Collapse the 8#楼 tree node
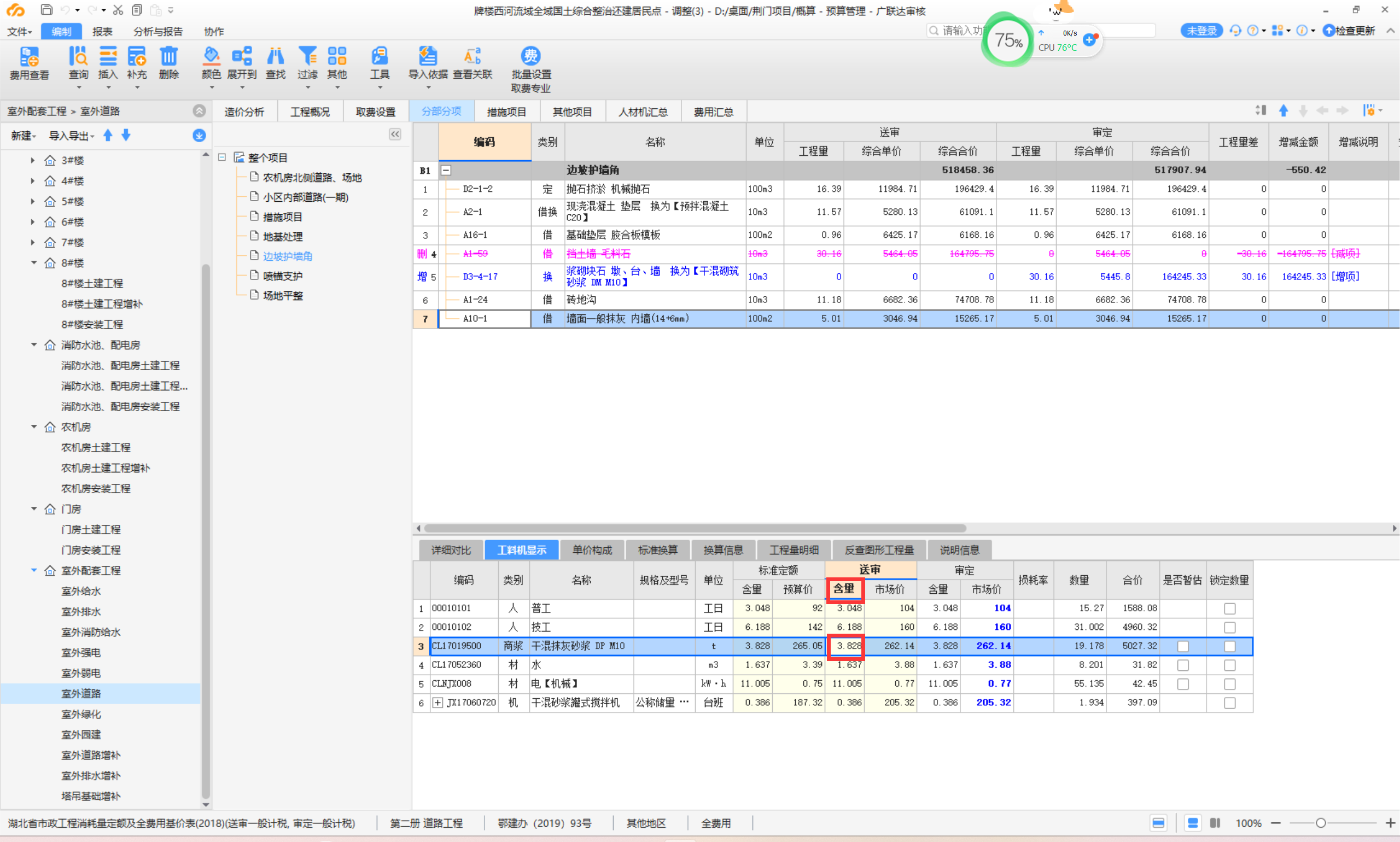 click(33, 262)
